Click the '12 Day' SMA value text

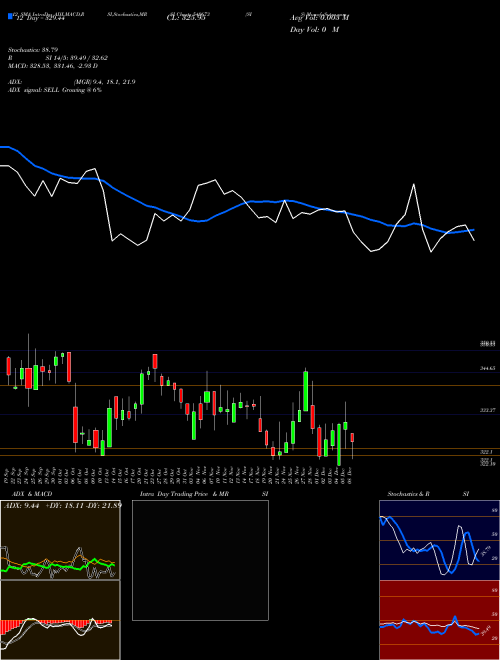tap(40, 19)
